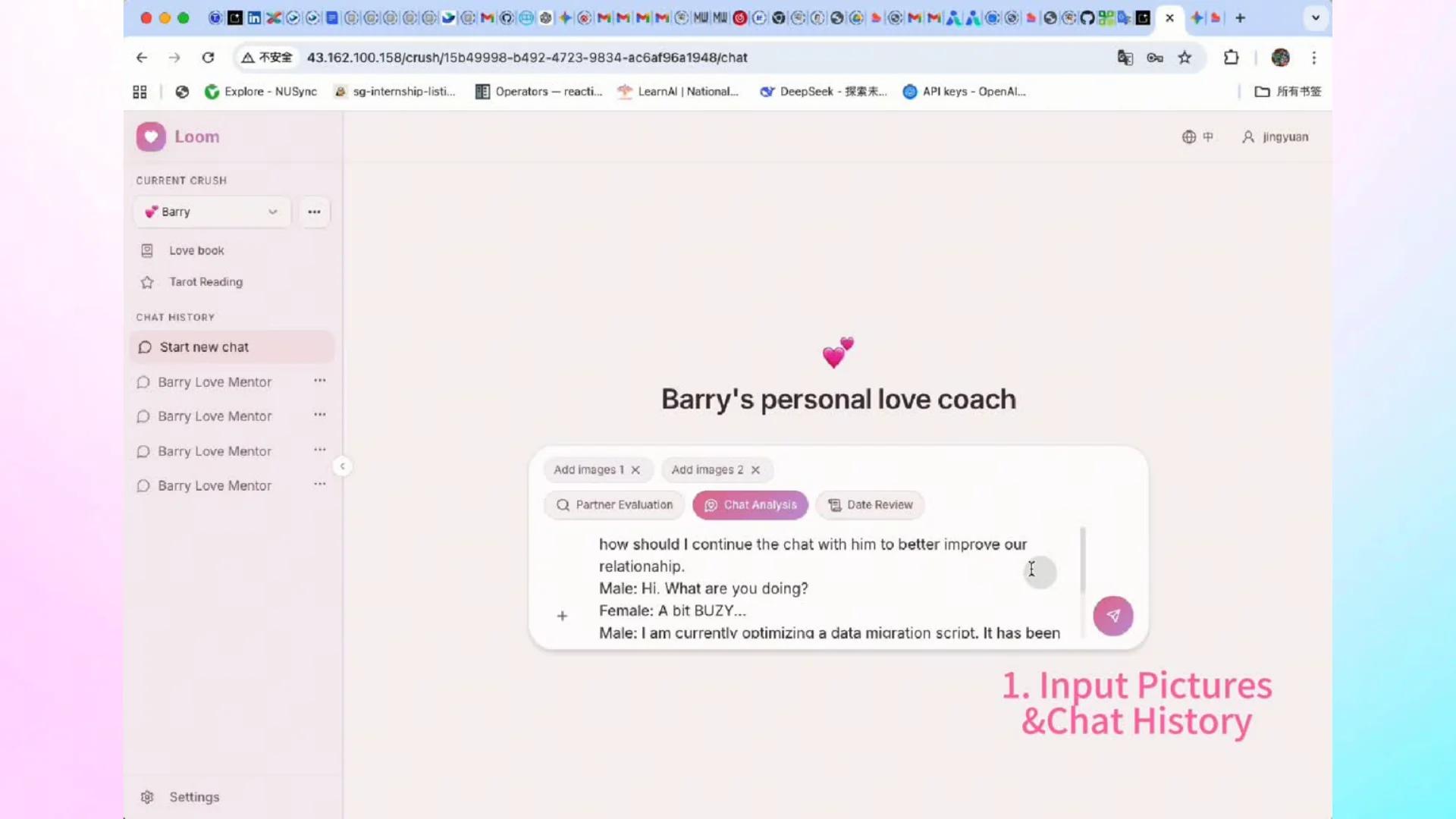Open the third Barry Love Mentor chat
The image size is (1456, 819).
[215, 451]
